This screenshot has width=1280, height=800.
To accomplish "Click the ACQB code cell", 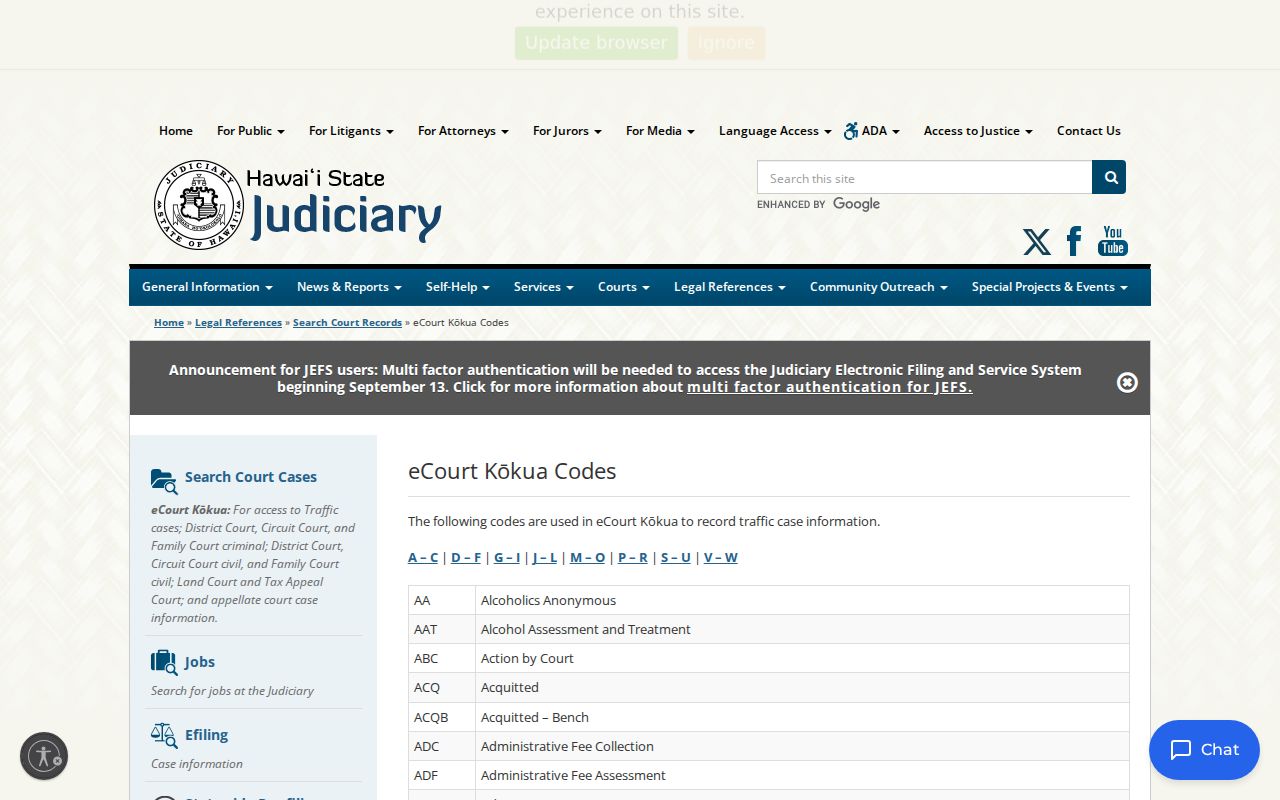I will pos(442,717).
